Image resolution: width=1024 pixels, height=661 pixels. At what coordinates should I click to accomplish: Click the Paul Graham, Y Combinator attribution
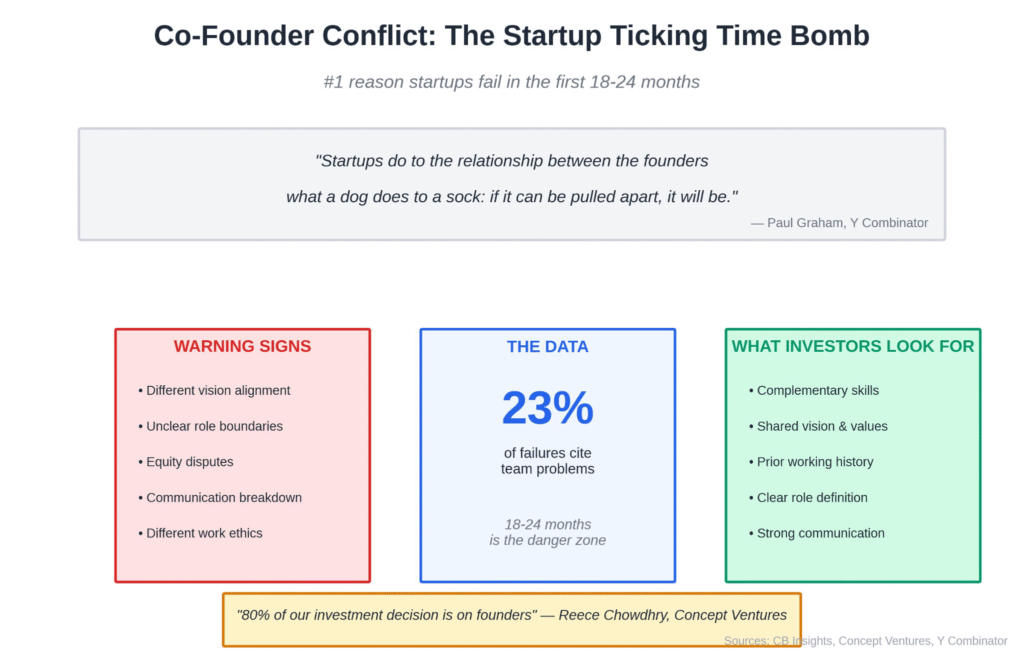pyautogui.click(x=839, y=223)
